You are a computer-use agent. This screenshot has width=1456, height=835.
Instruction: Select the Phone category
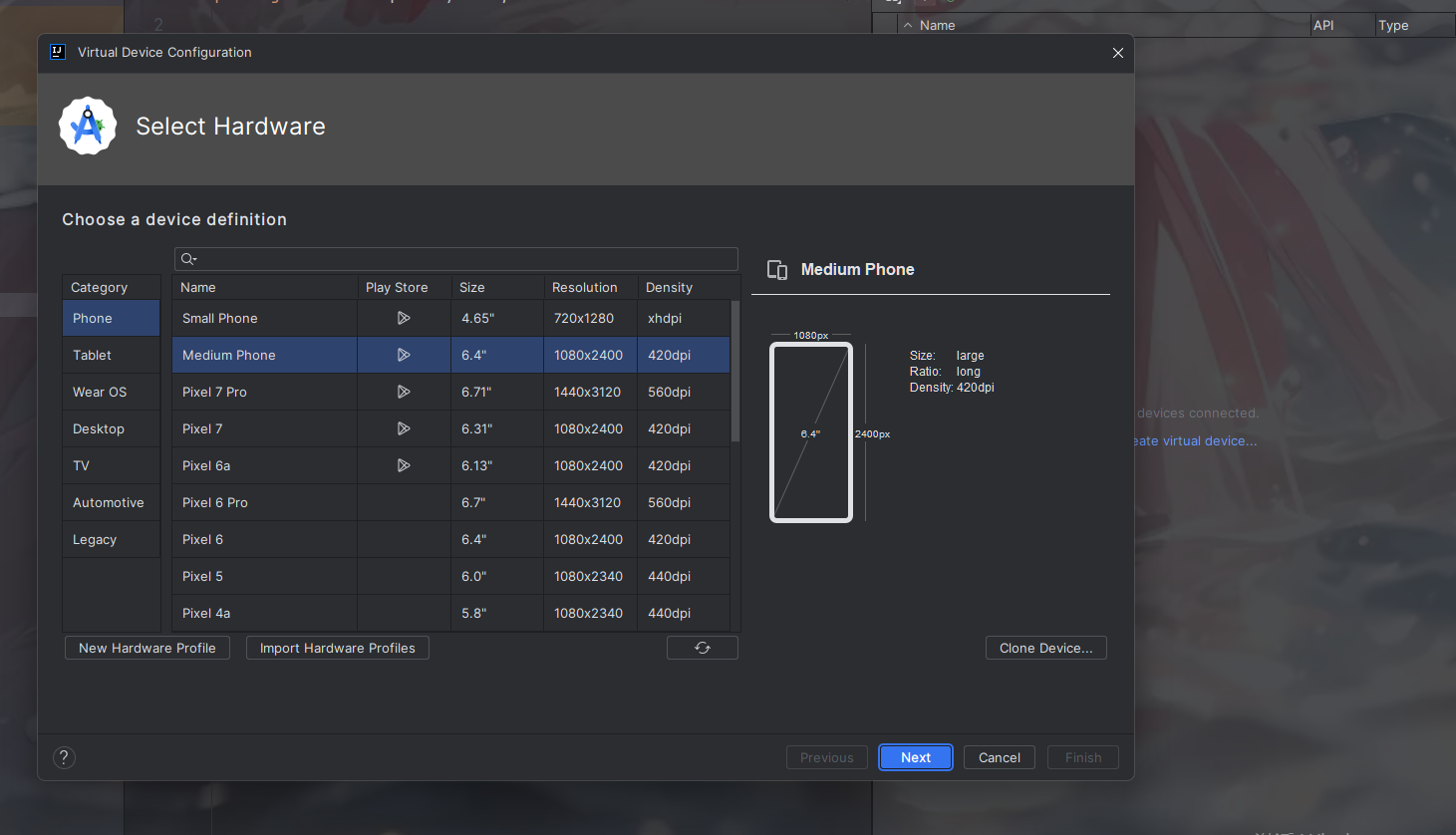pyautogui.click(x=111, y=318)
